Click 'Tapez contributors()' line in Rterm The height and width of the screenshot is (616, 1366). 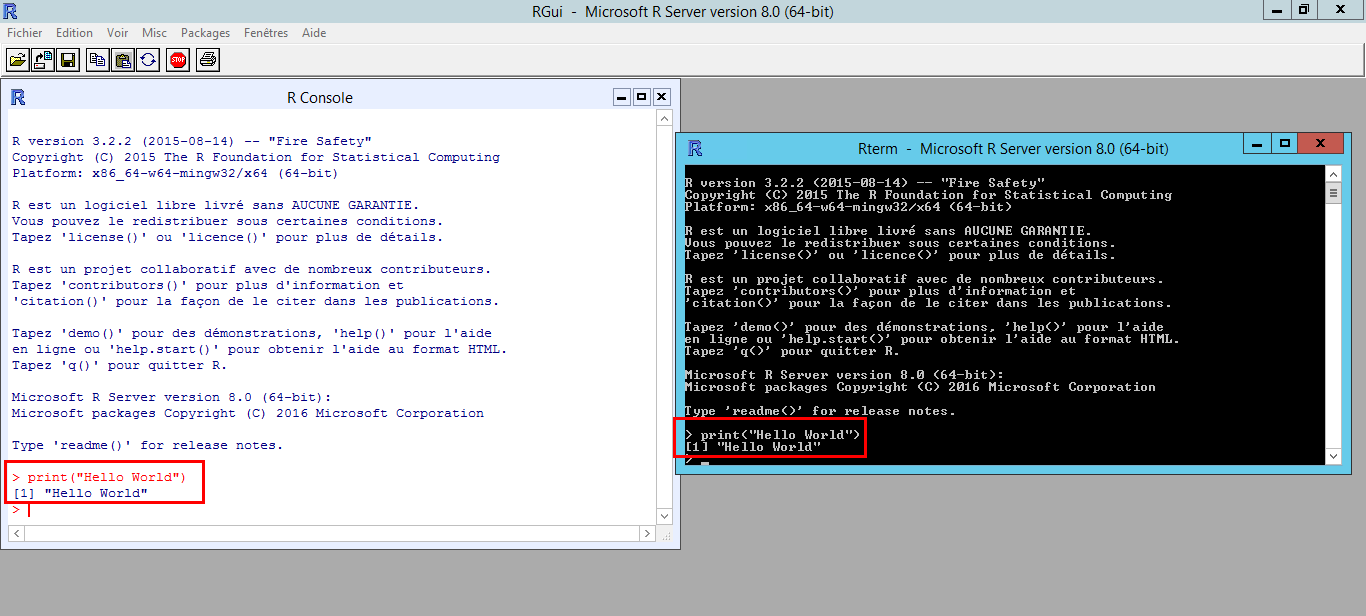tap(880, 291)
